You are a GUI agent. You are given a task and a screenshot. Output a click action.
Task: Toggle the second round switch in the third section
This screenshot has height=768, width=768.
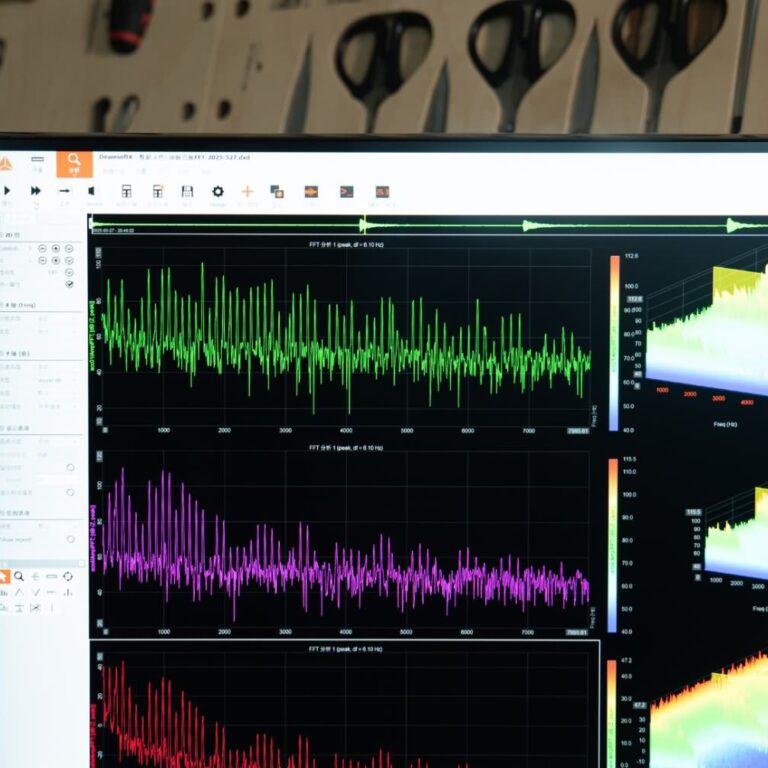[x=71, y=493]
